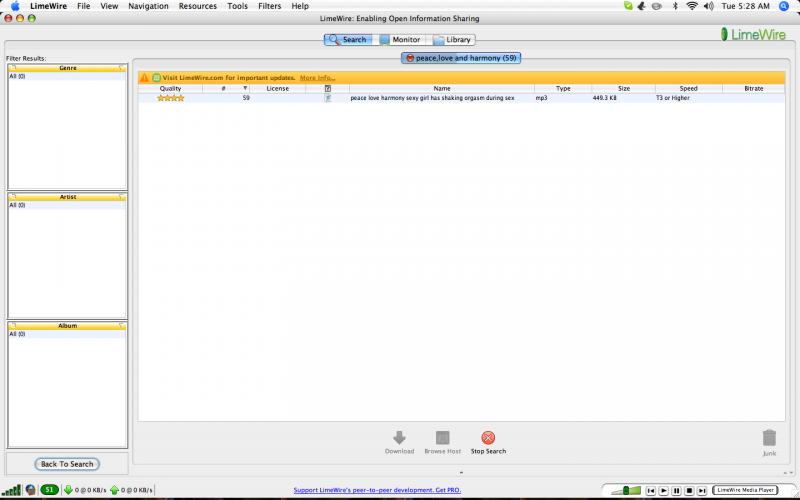The height and width of the screenshot is (500, 800).
Task: Skip to the previous track
Action: pyautogui.click(x=651, y=490)
